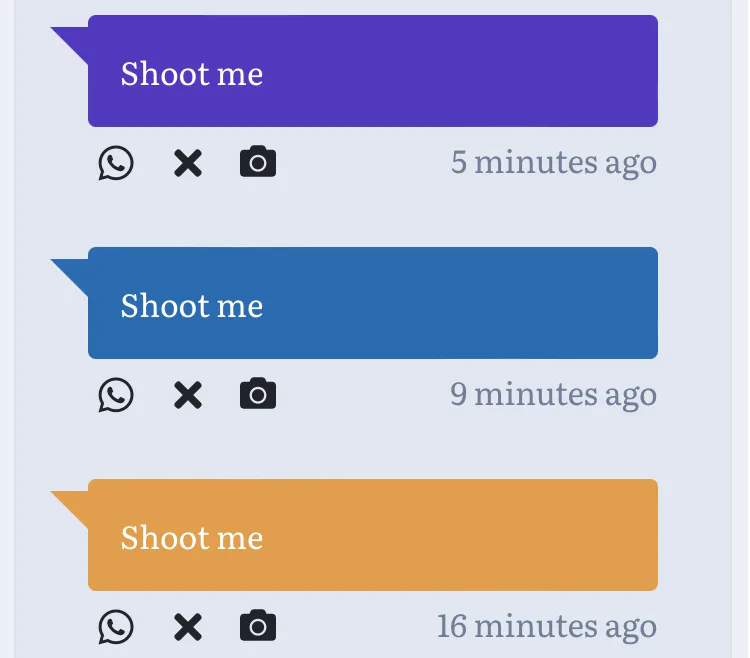750x658 pixels.
Task: Click the blue bubble's pointed tail
Action: click(x=72, y=272)
